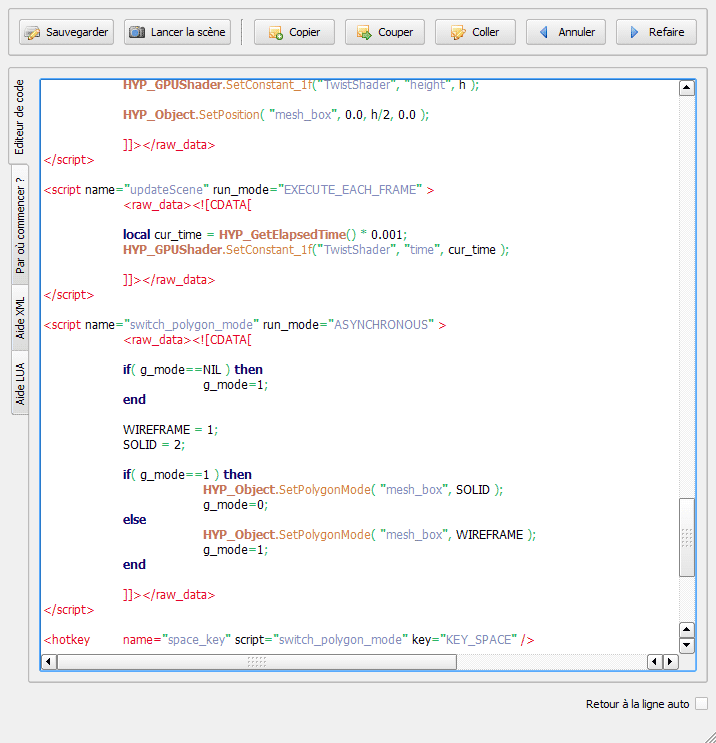Click the "<hotkey" tag
This screenshot has height=743, width=716.
pos(67,640)
